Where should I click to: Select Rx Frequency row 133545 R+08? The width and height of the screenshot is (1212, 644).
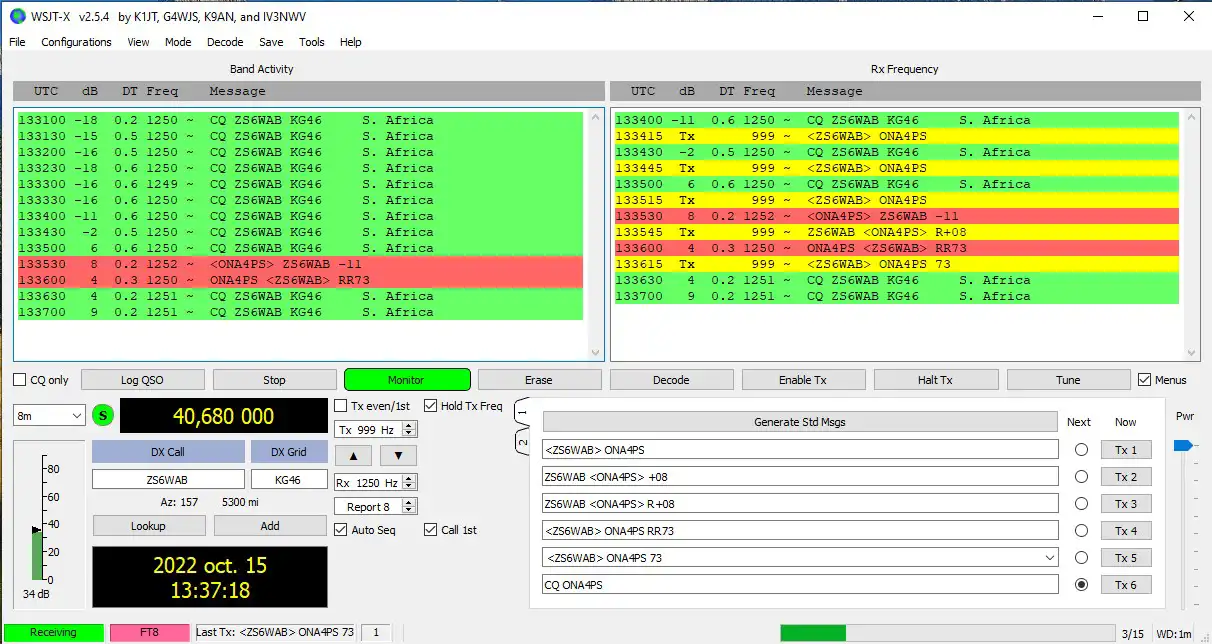pyautogui.click(x=896, y=232)
